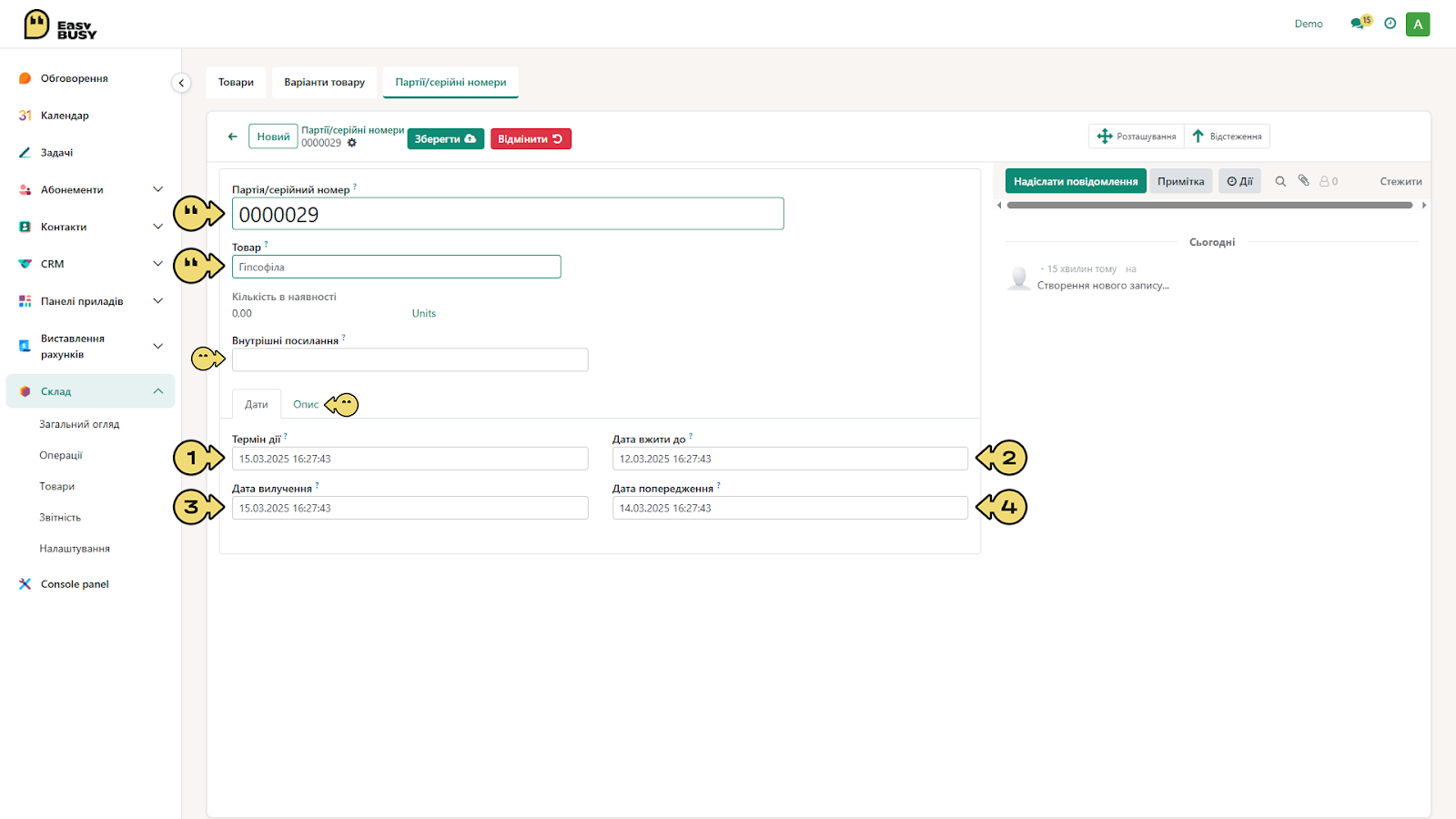The height and width of the screenshot is (819, 1456).
Task: Collapse the Склад submenu chevron
Action: click(x=157, y=391)
